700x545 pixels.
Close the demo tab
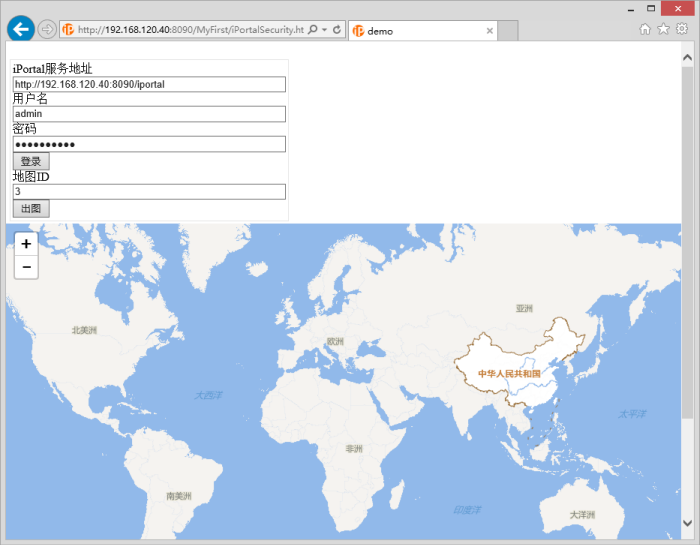pos(489,31)
